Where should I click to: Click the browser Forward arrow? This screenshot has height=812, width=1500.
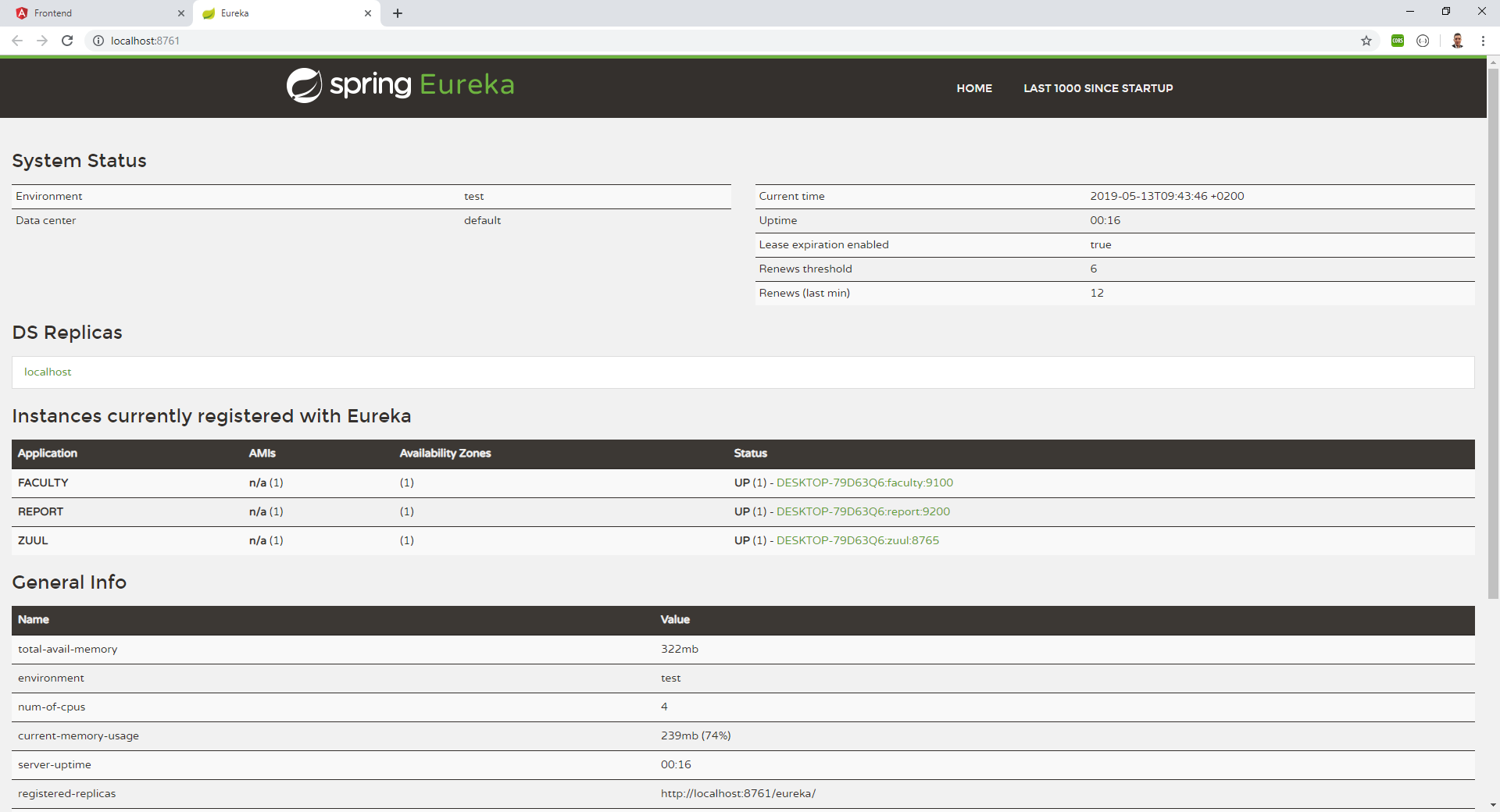pyautogui.click(x=42, y=41)
